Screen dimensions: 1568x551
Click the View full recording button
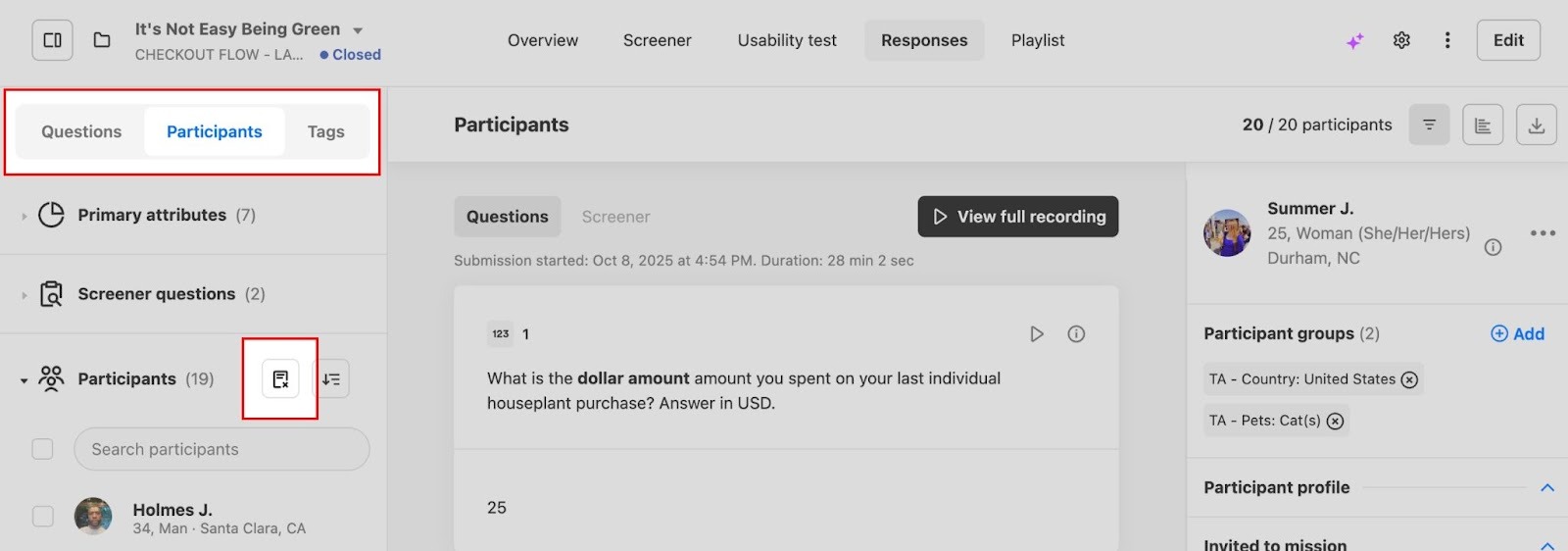click(1018, 217)
